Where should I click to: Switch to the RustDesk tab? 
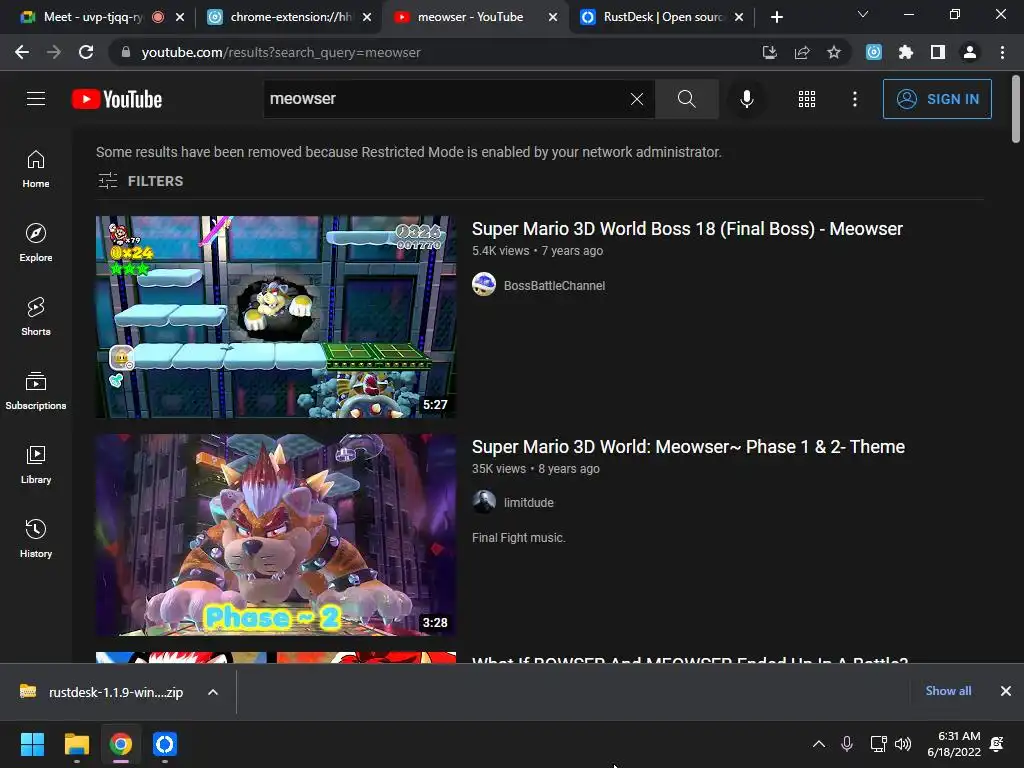click(662, 17)
